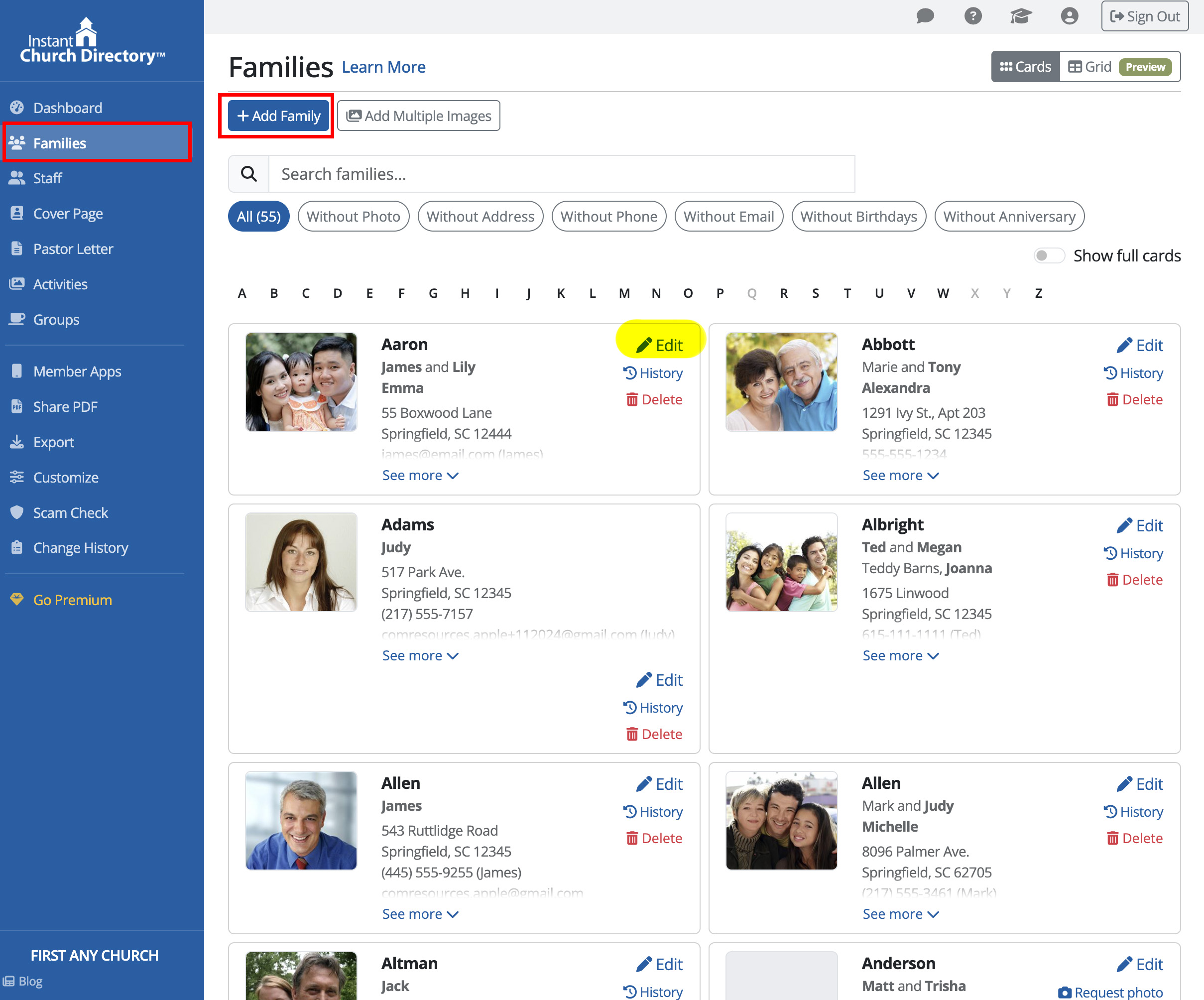
Task: Expand See more on Albright card
Action: (901, 655)
